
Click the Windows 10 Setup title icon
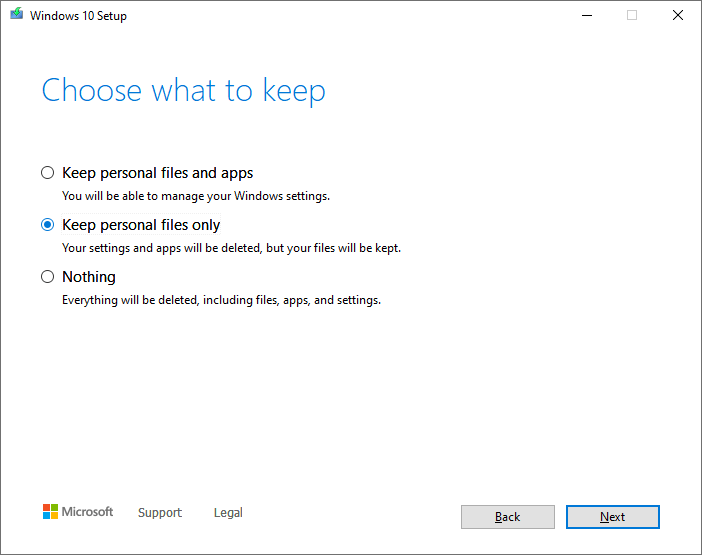click(17, 14)
